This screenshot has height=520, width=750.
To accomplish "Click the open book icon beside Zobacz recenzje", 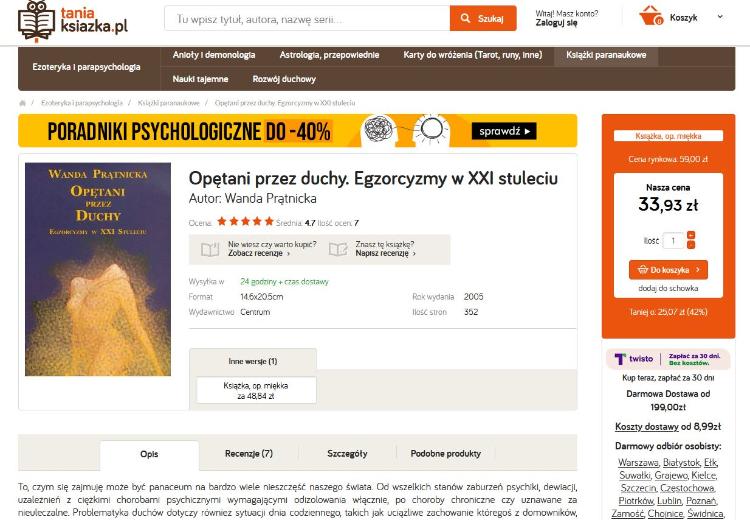I will pyautogui.click(x=210, y=249).
